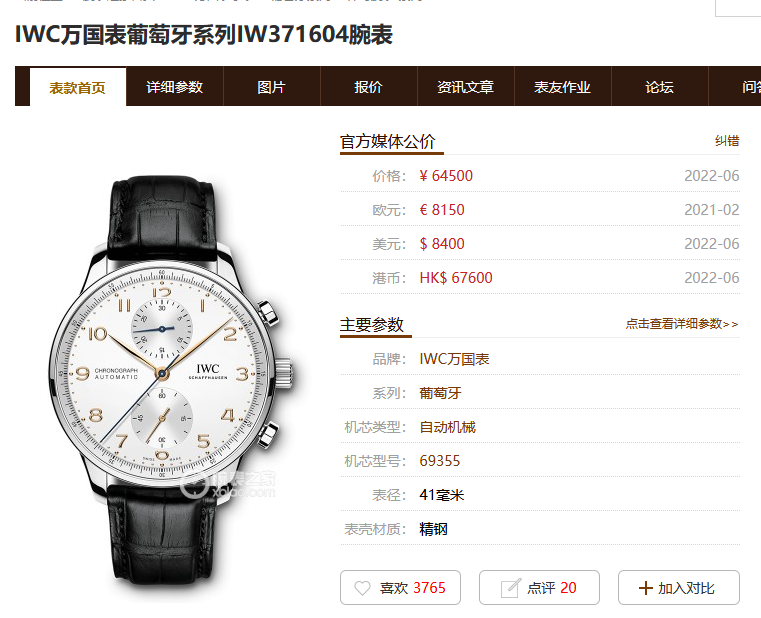Go to the 表友作业 tab
The width and height of the screenshot is (761, 618).
562,87
